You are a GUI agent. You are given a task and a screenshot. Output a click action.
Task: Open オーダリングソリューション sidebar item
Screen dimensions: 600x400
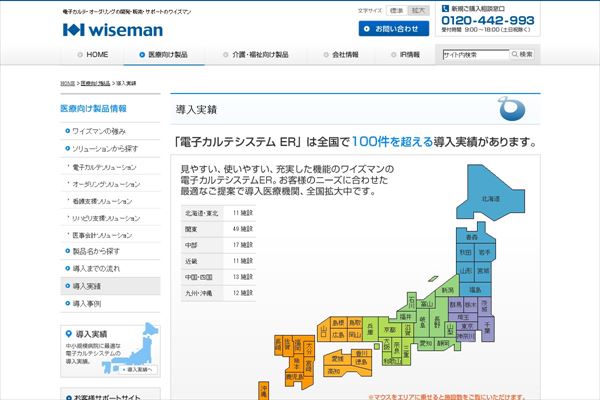tap(110, 184)
